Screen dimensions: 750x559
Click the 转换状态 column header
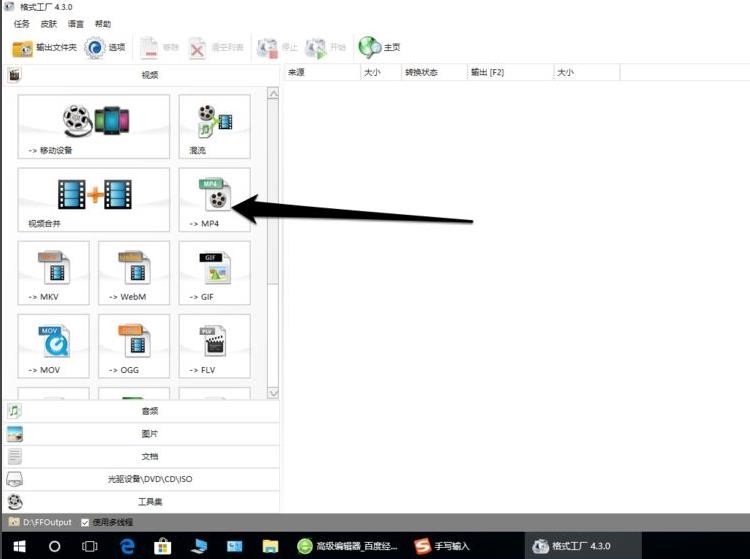click(434, 72)
